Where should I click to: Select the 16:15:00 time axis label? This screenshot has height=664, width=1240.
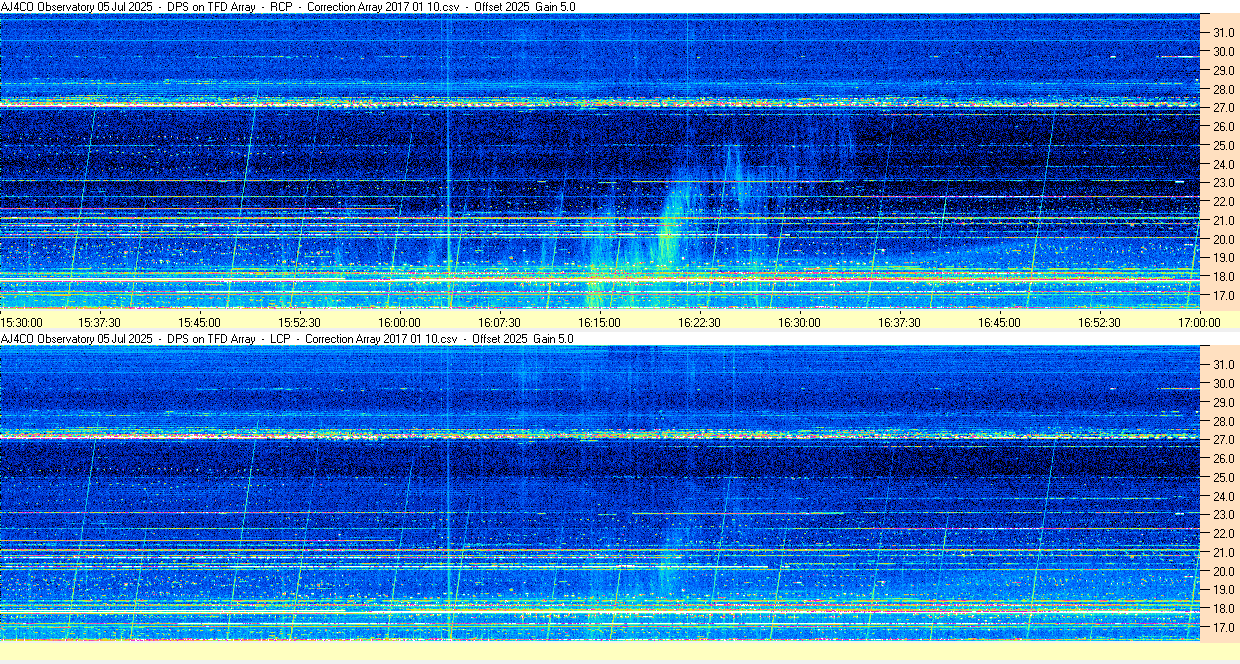pyautogui.click(x=600, y=322)
